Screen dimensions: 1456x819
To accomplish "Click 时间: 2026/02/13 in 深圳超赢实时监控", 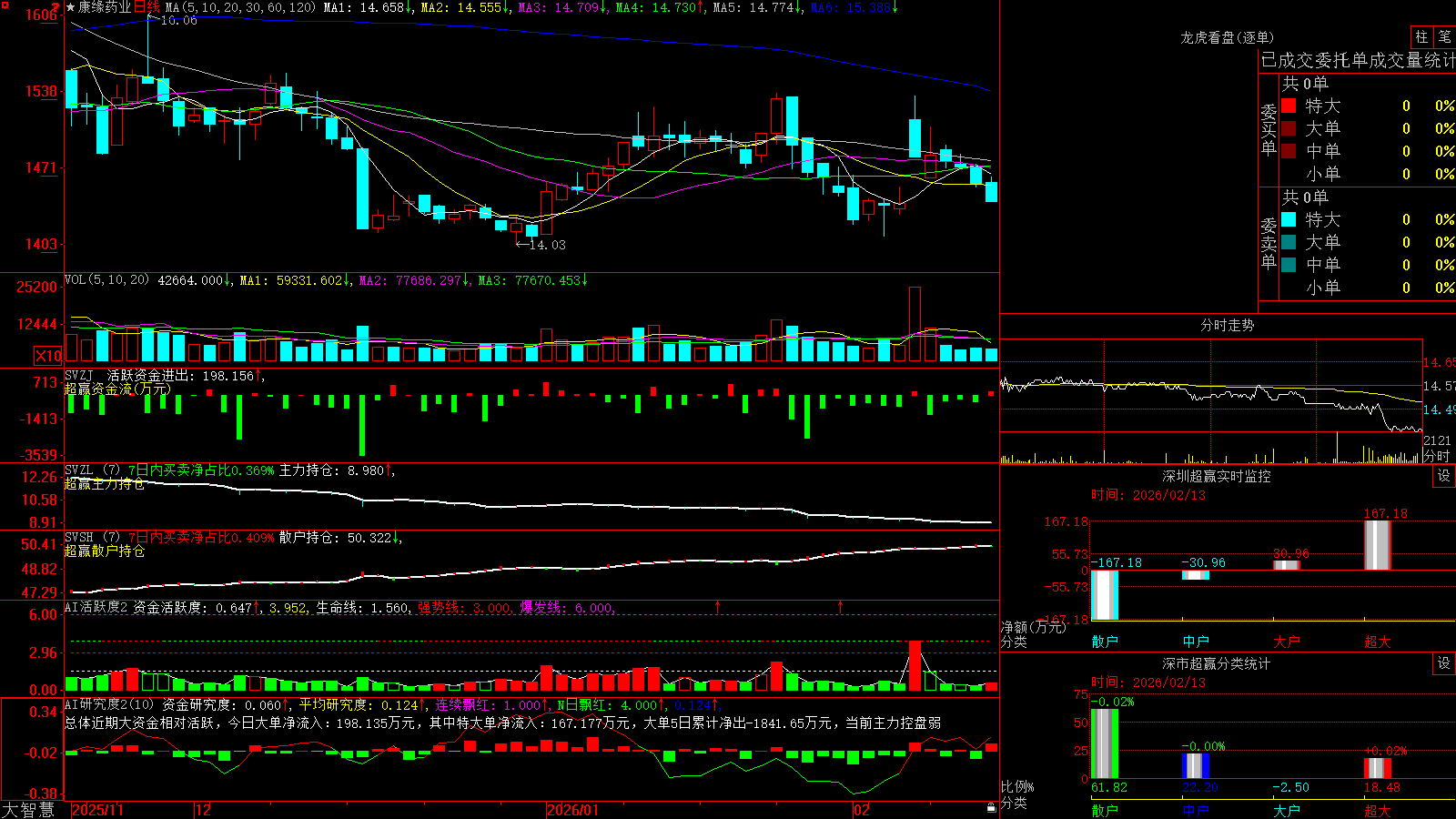I will 1148,495.
